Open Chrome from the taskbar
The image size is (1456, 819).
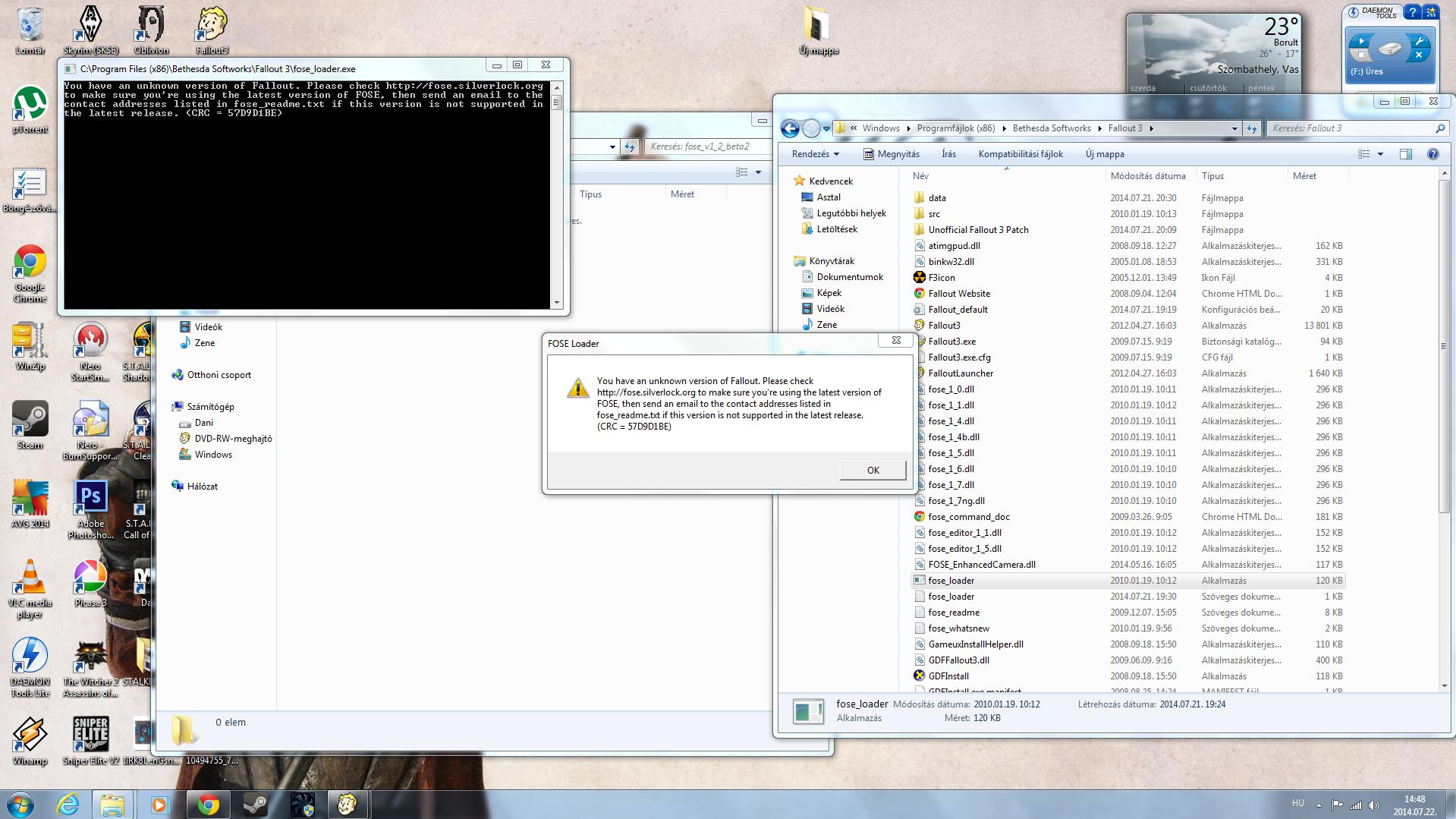[208, 804]
